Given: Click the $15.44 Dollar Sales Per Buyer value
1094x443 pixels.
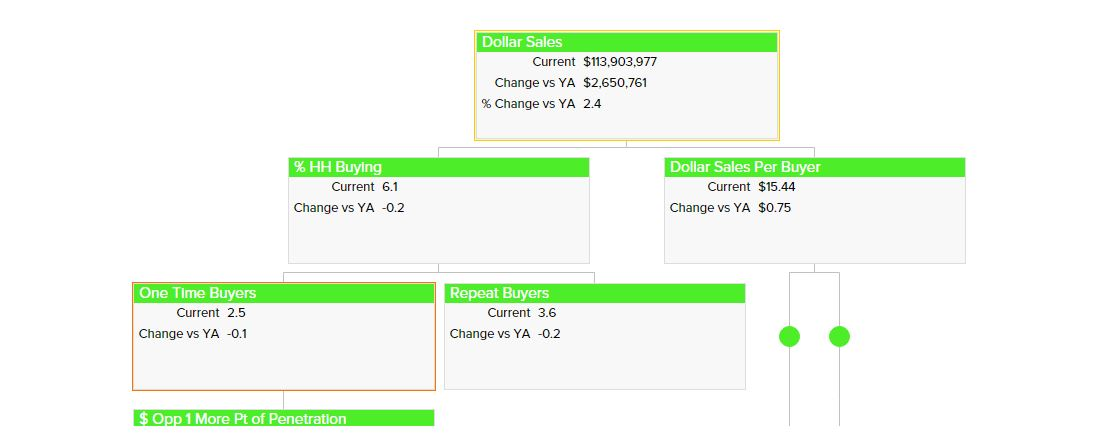Looking at the screenshot, I should pos(777,187).
